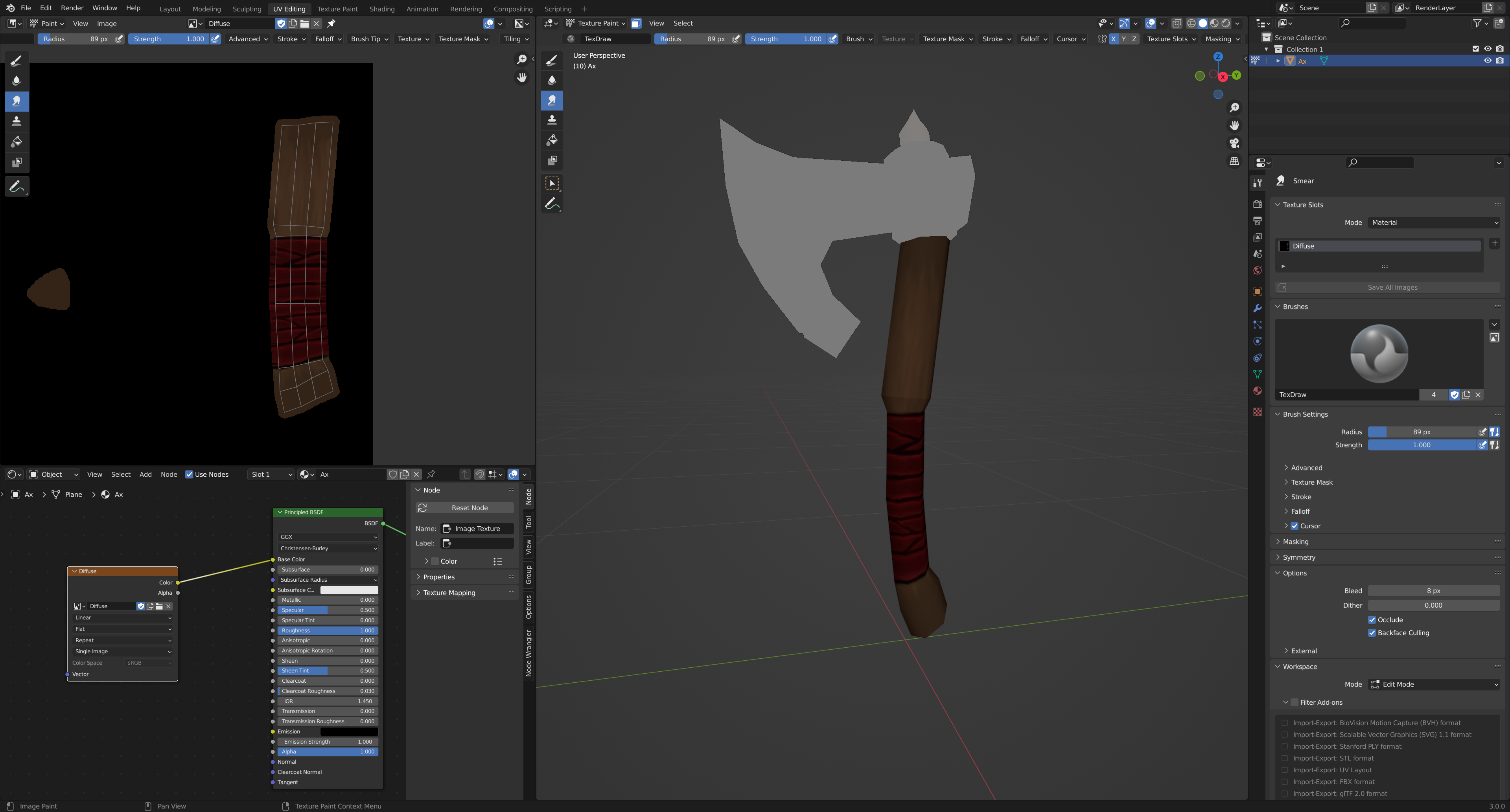Switch to the Shading workspace tab

(381, 9)
